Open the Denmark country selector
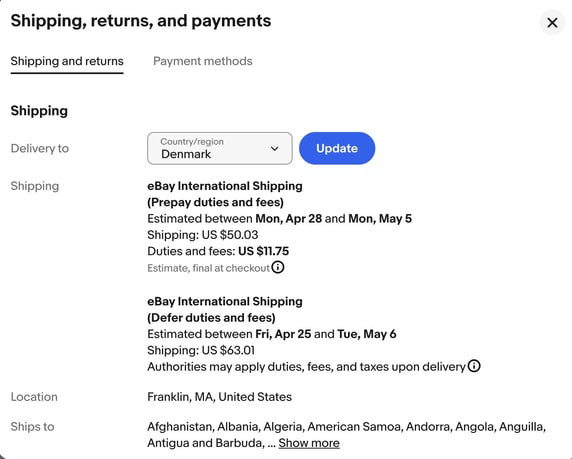Image resolution: width=572 pixels, height=459 pixels. [220, 148]
